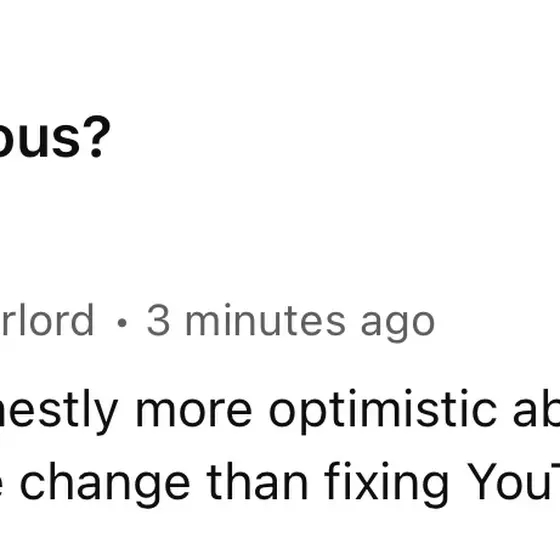Open the post title ending in "ous?"
Viewport: 560px width, 560px height.
pos(54,138)
